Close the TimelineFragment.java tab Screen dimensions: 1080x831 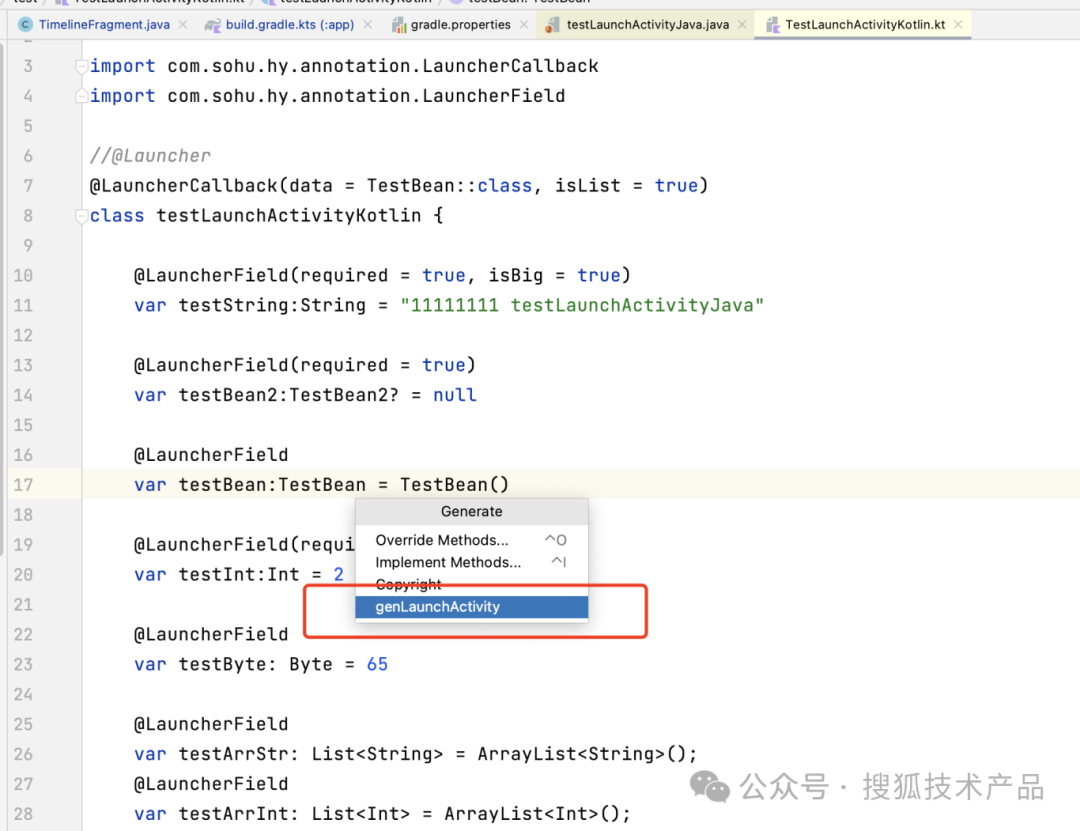(183, 25)
